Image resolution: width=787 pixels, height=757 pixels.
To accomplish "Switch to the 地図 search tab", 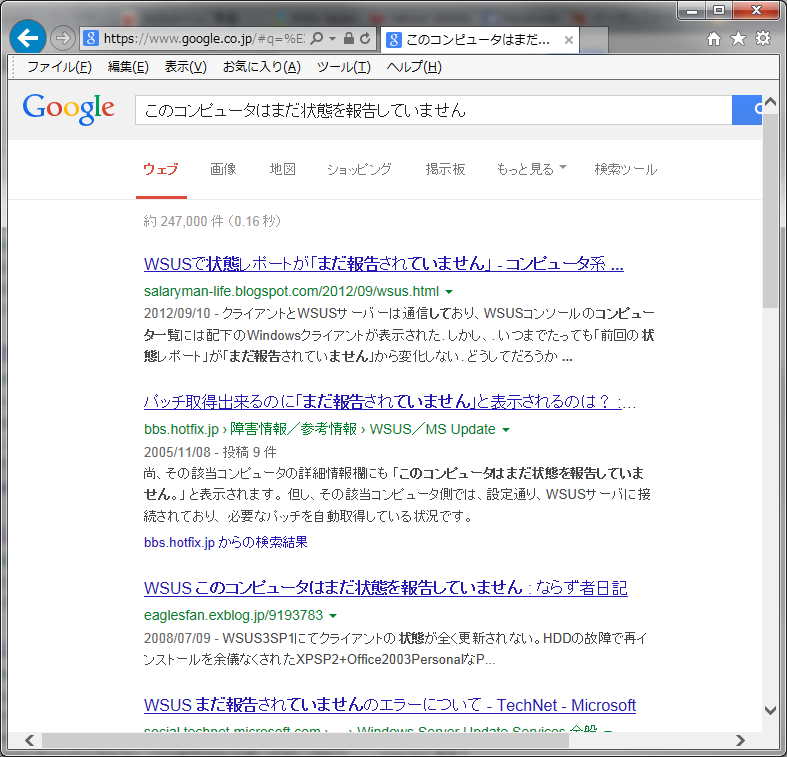I will click(x=283, y=169).
